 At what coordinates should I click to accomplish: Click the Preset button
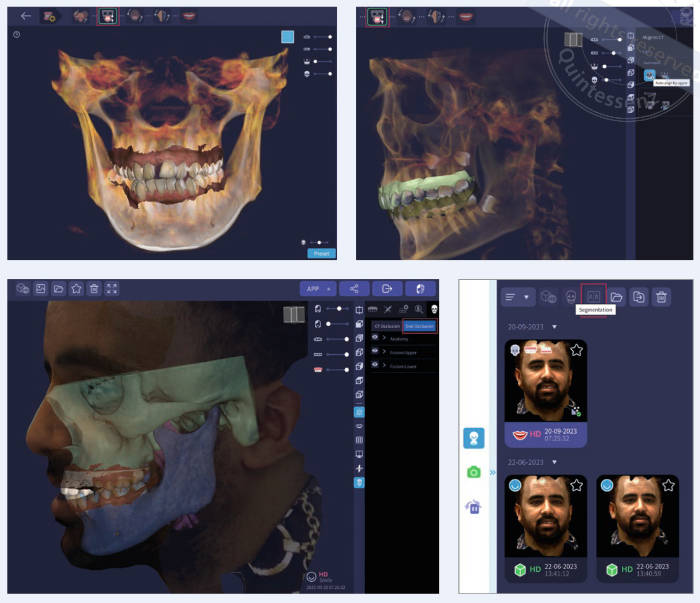tap(321, 253)
